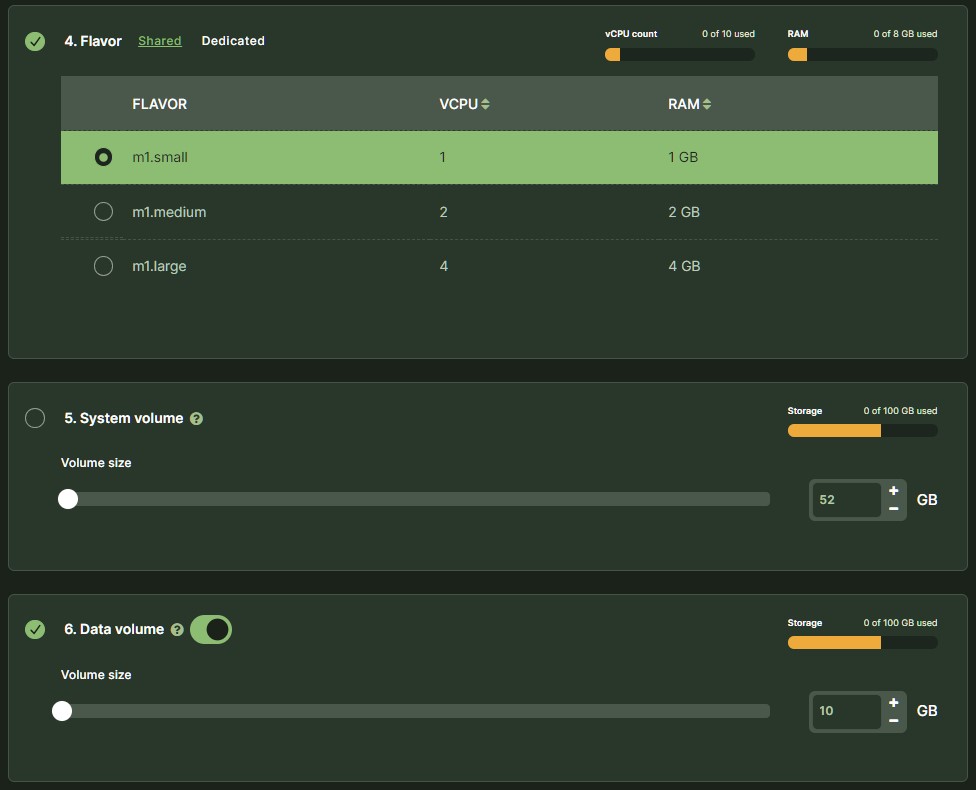Sort flavors by RAM column arrows
The height and width of the screenshot is (790, 976).
(x=707, y=104)
